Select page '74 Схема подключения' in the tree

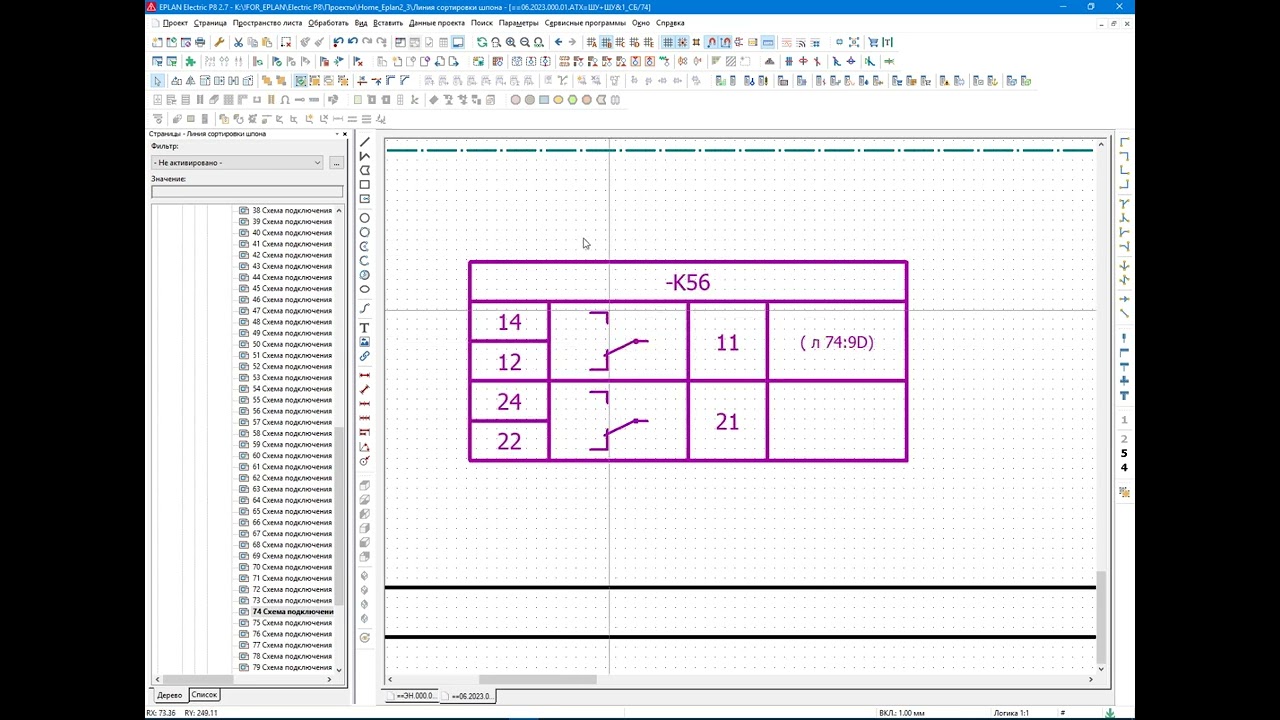292,612
